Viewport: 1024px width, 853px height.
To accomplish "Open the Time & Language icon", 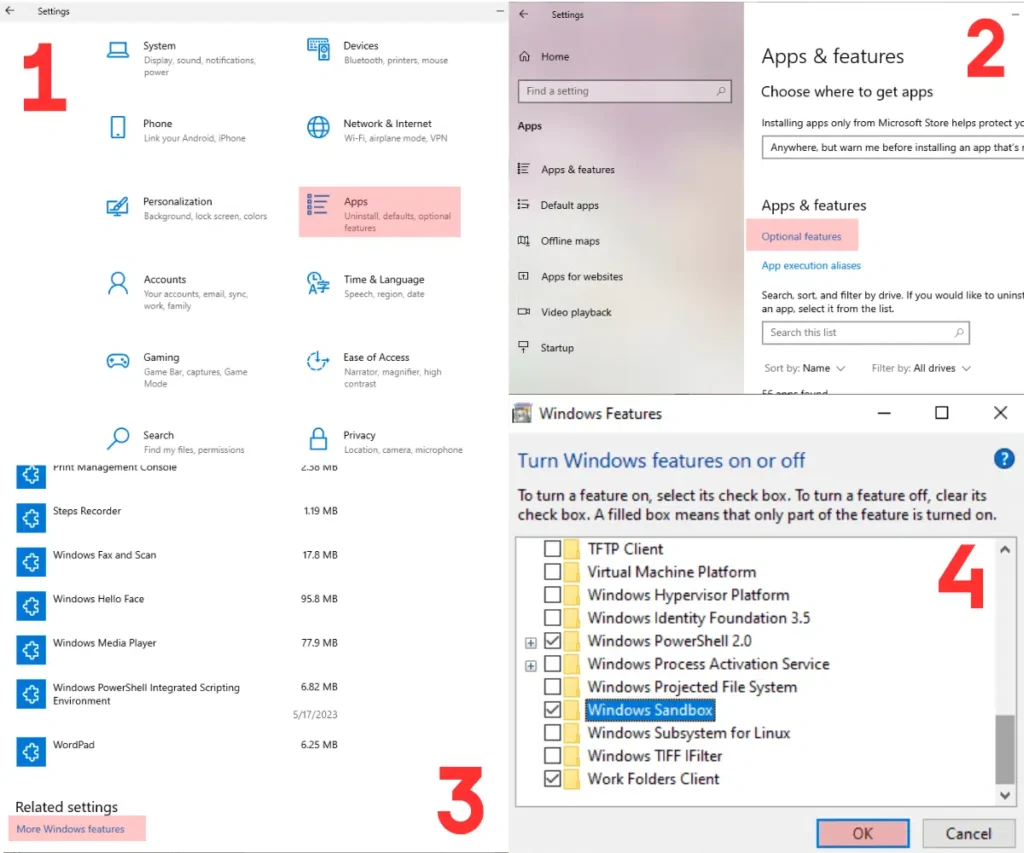I will point(318,283).
